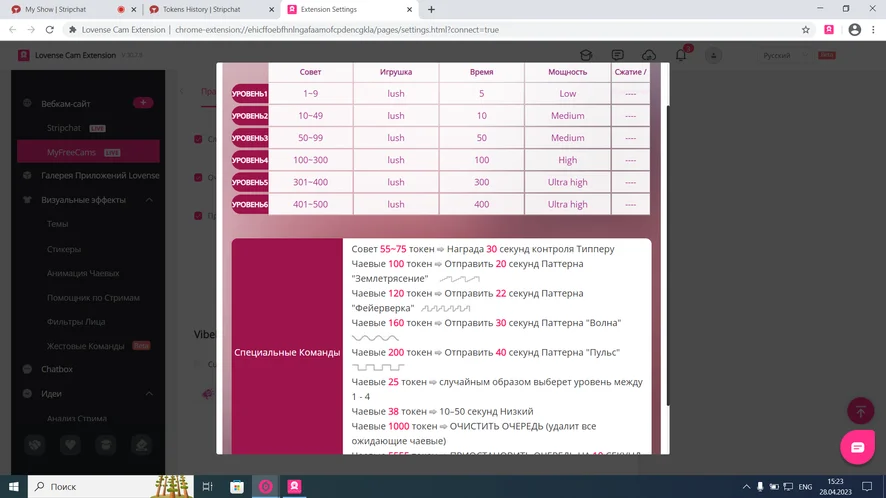
Task: Switch to the Tokens History browser tab
Action: 204,9
